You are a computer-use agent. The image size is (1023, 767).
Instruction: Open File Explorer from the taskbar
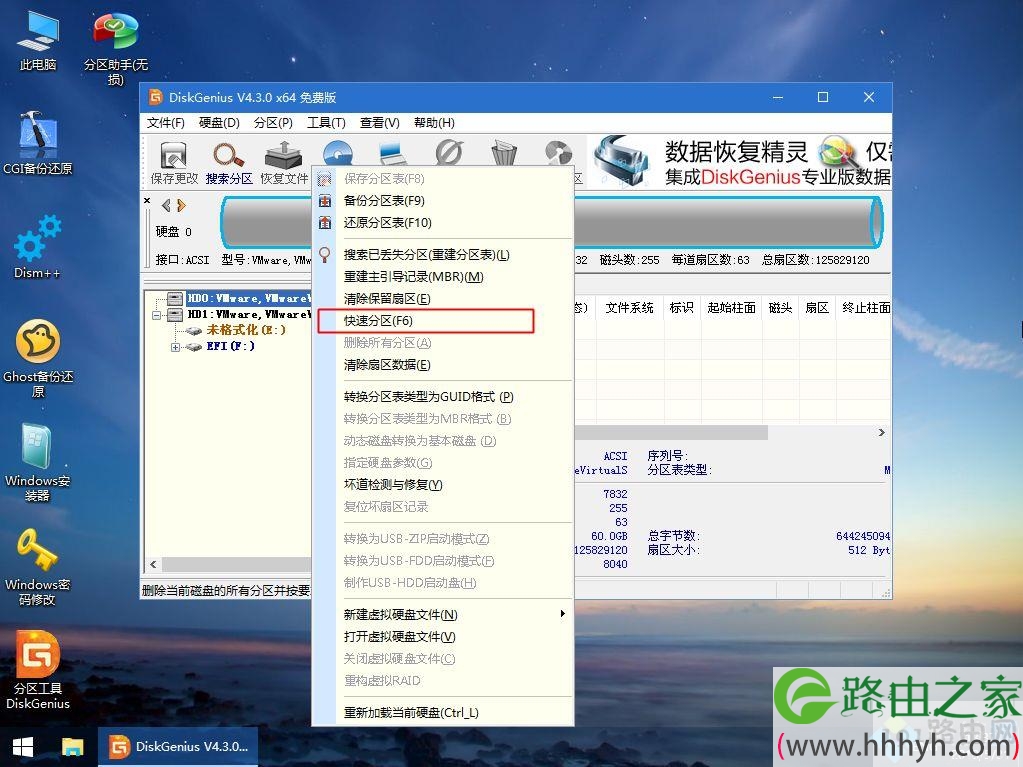[x=72, y=747]
